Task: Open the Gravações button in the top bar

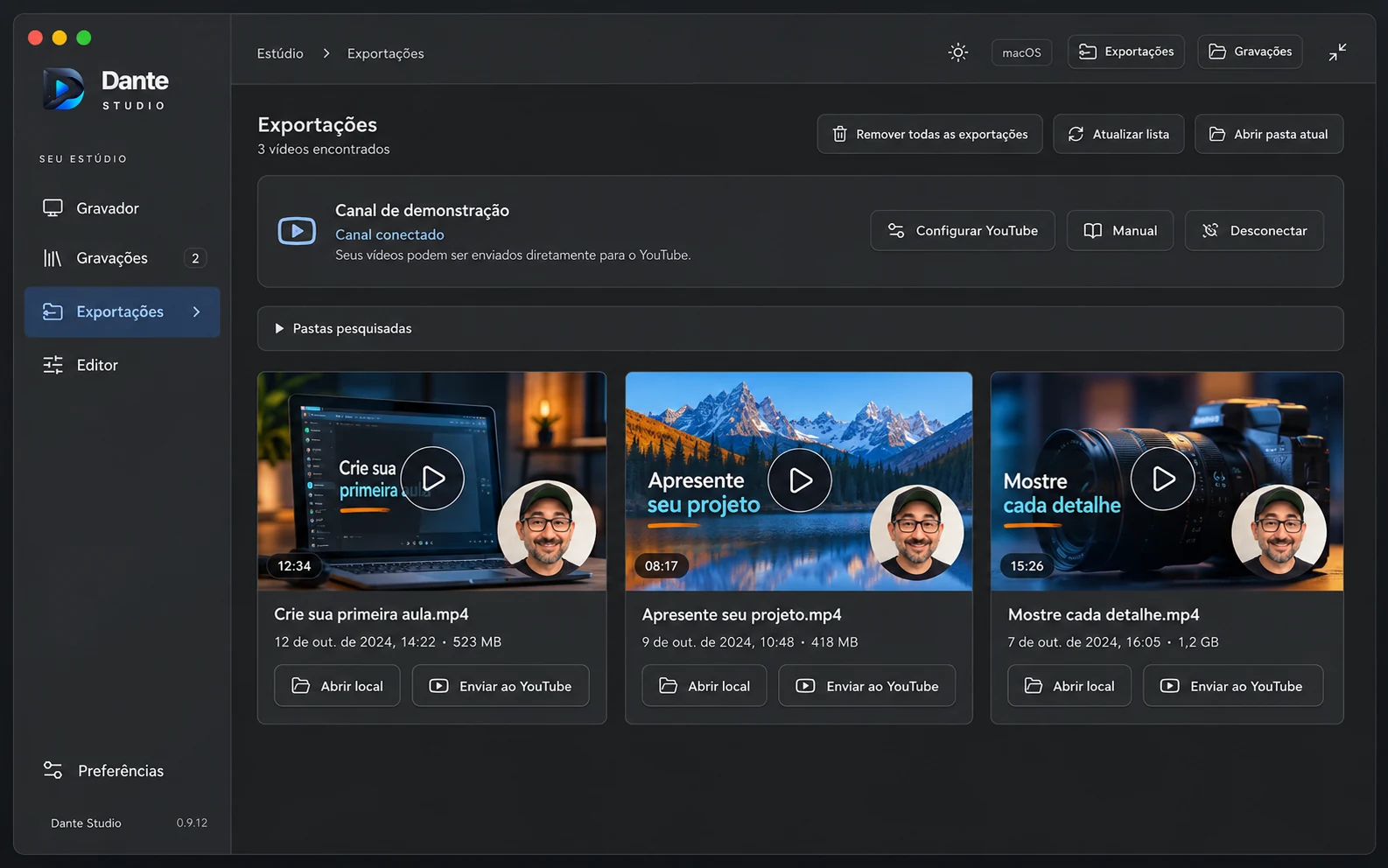Action: click(1251, 52)
